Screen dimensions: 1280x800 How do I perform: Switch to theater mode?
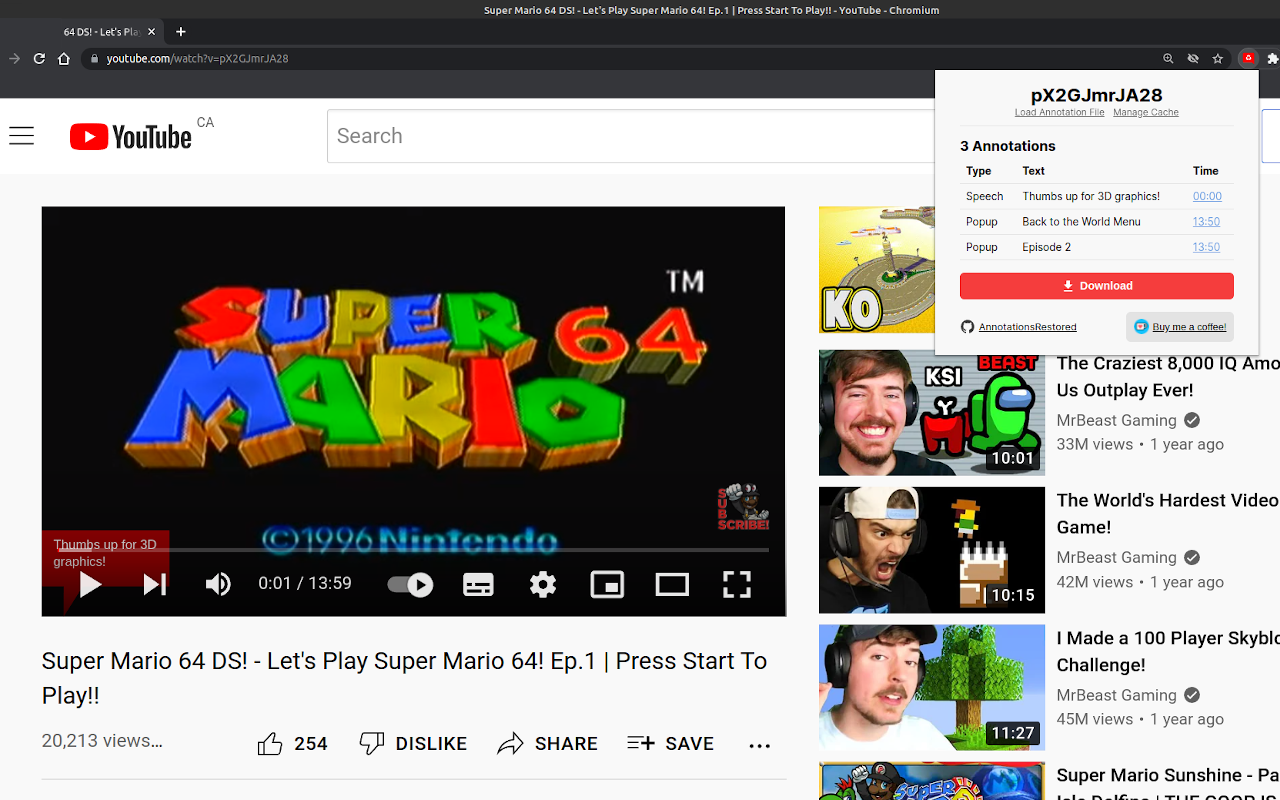pos(672,584)
